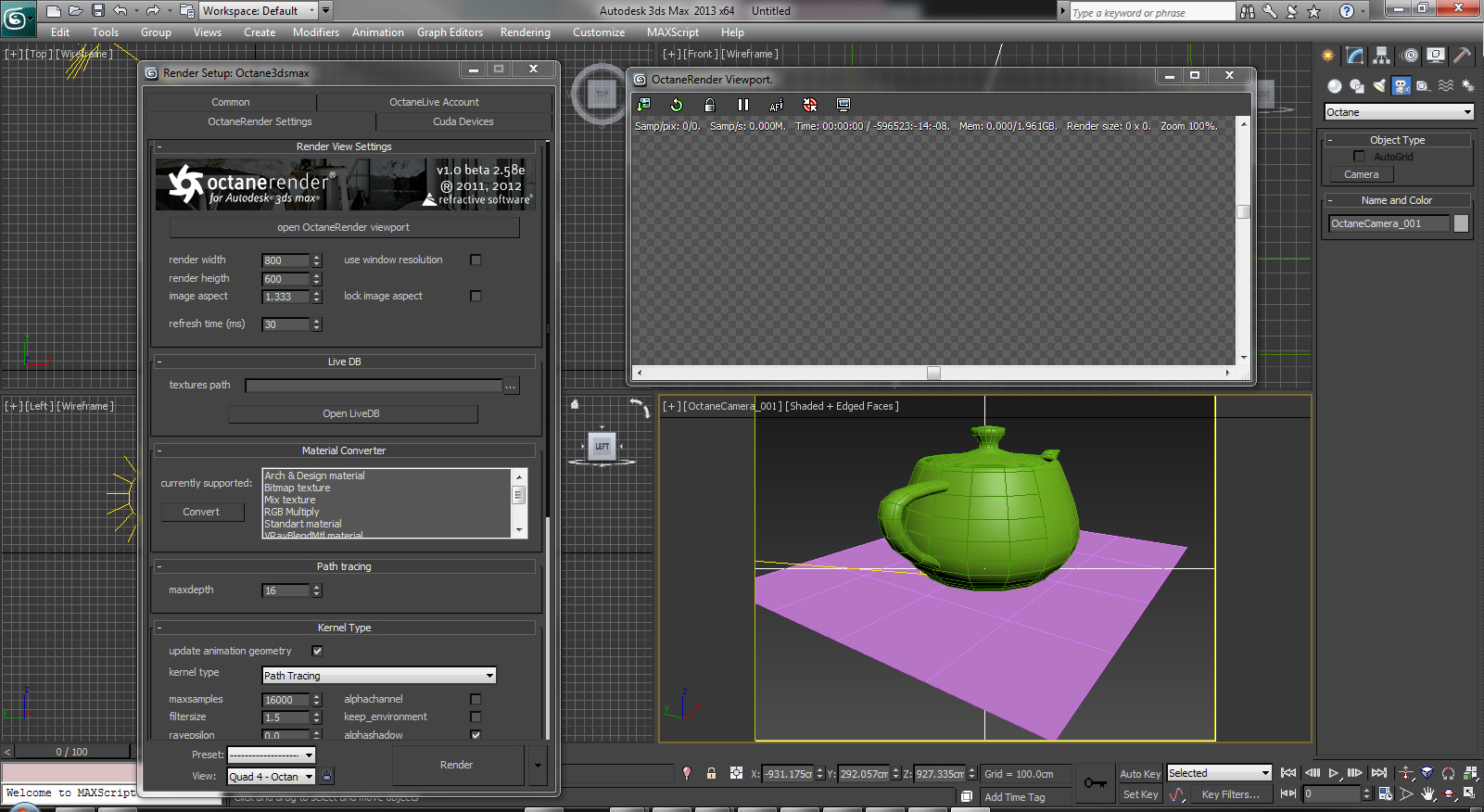Select the Pan View hand tool
1484x812 pixels.
pos(1428,793)
